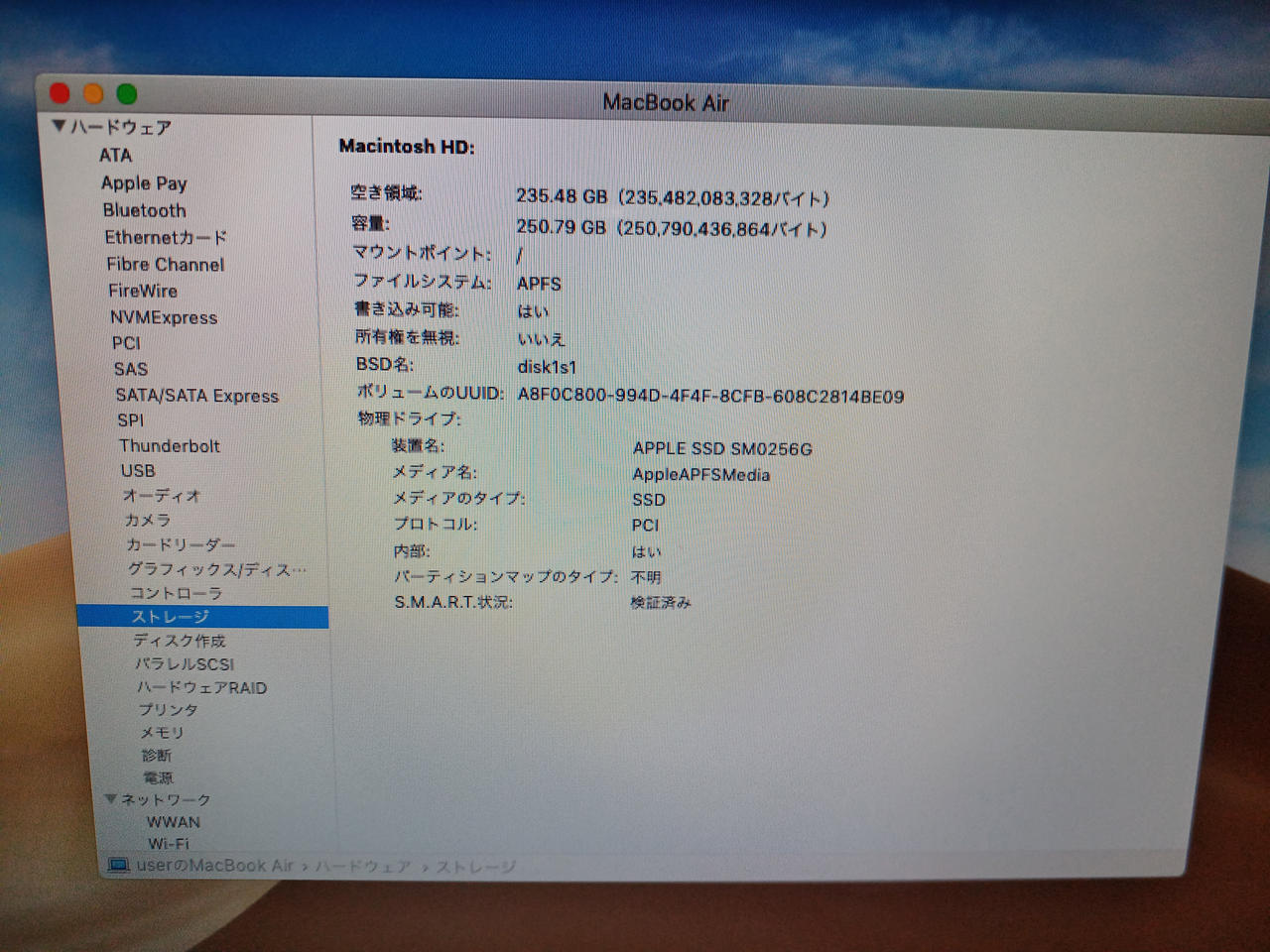Select コントローラ in the sidebar

click(x=176, y=593)
